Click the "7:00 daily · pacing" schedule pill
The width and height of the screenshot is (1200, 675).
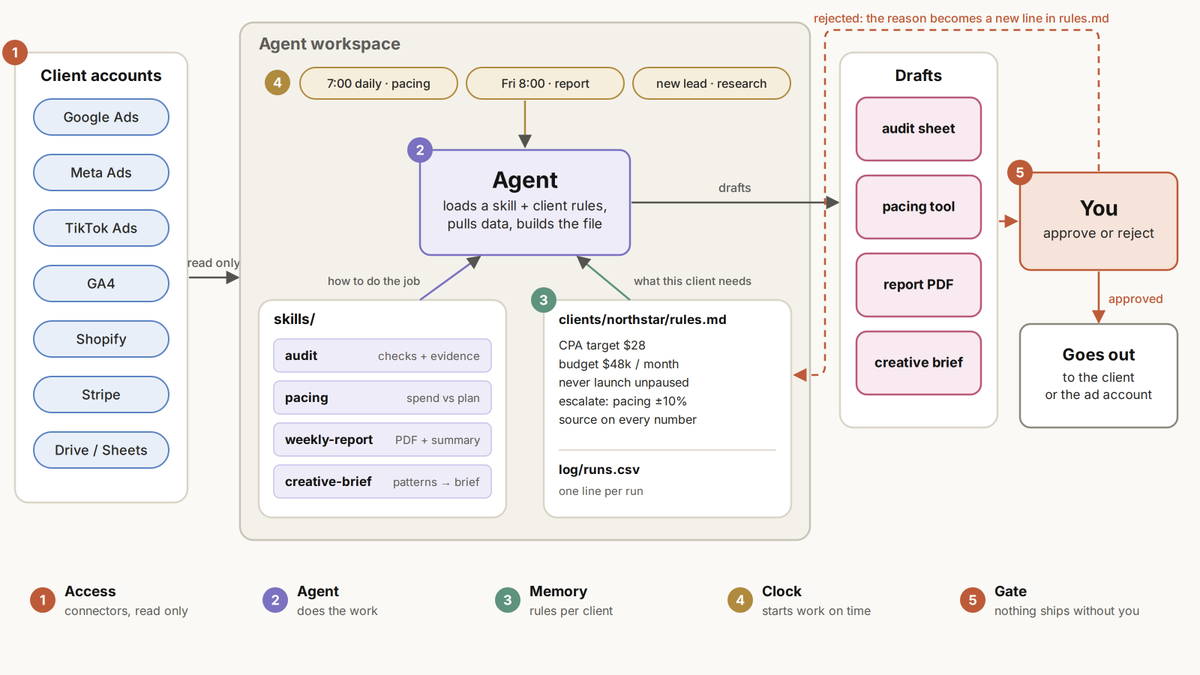(x=378, y=84)
